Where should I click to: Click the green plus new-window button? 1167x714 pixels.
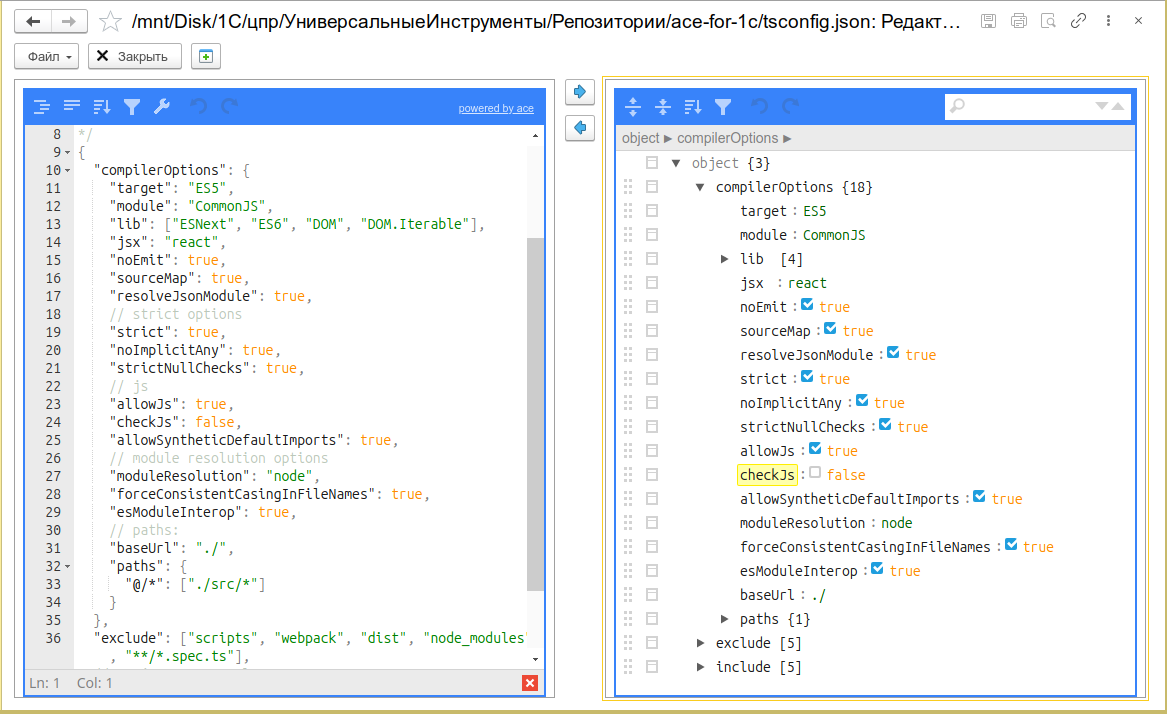206,57
